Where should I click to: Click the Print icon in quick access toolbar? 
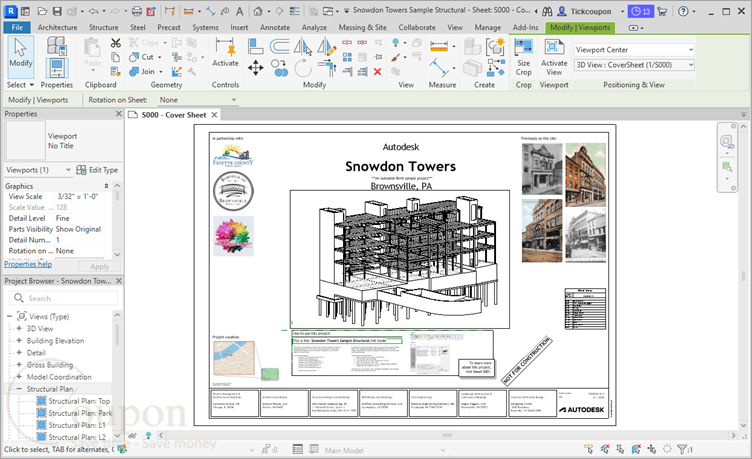[x=137, y=11]
